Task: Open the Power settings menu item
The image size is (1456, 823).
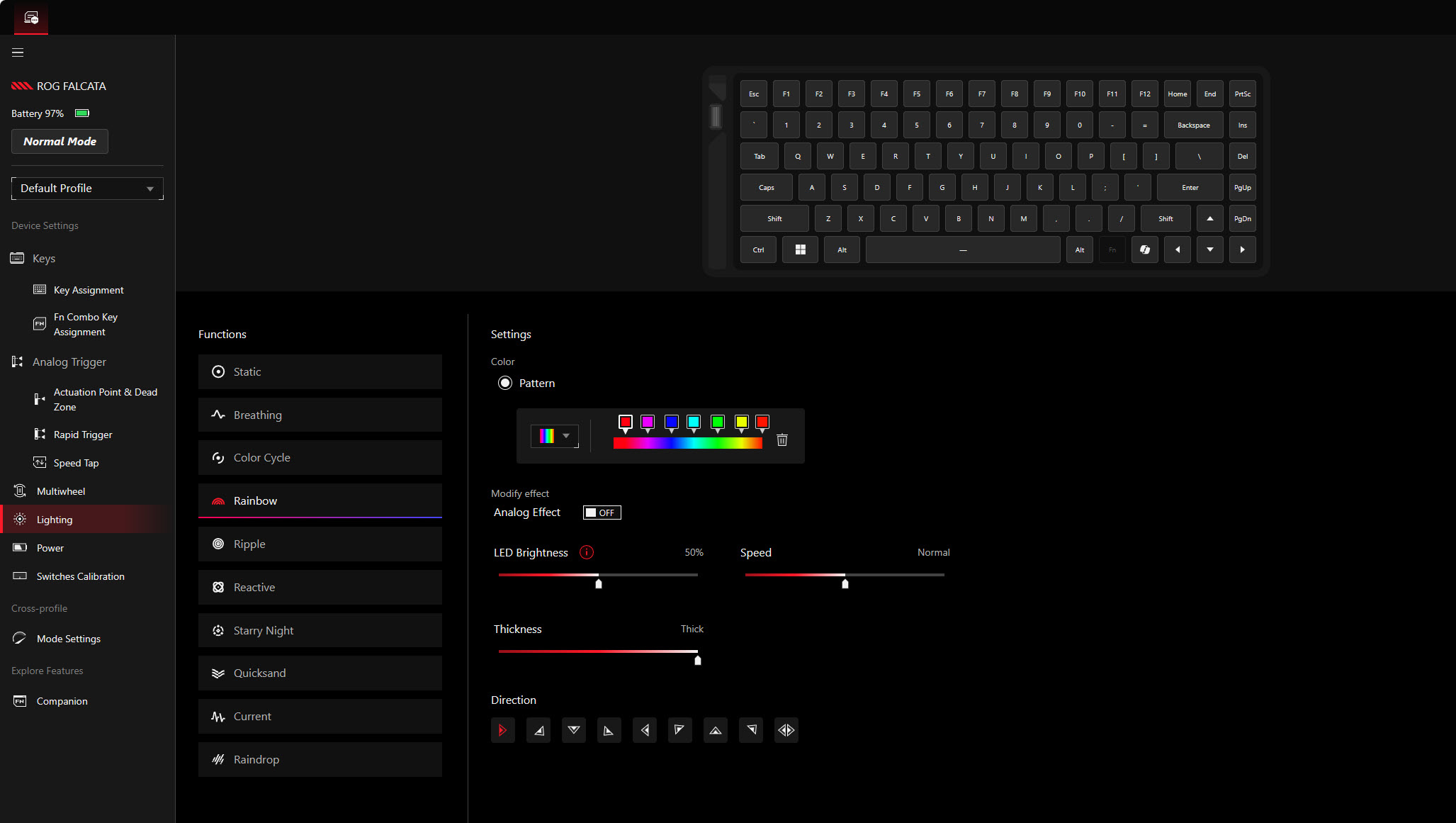Action: point(50,548)
